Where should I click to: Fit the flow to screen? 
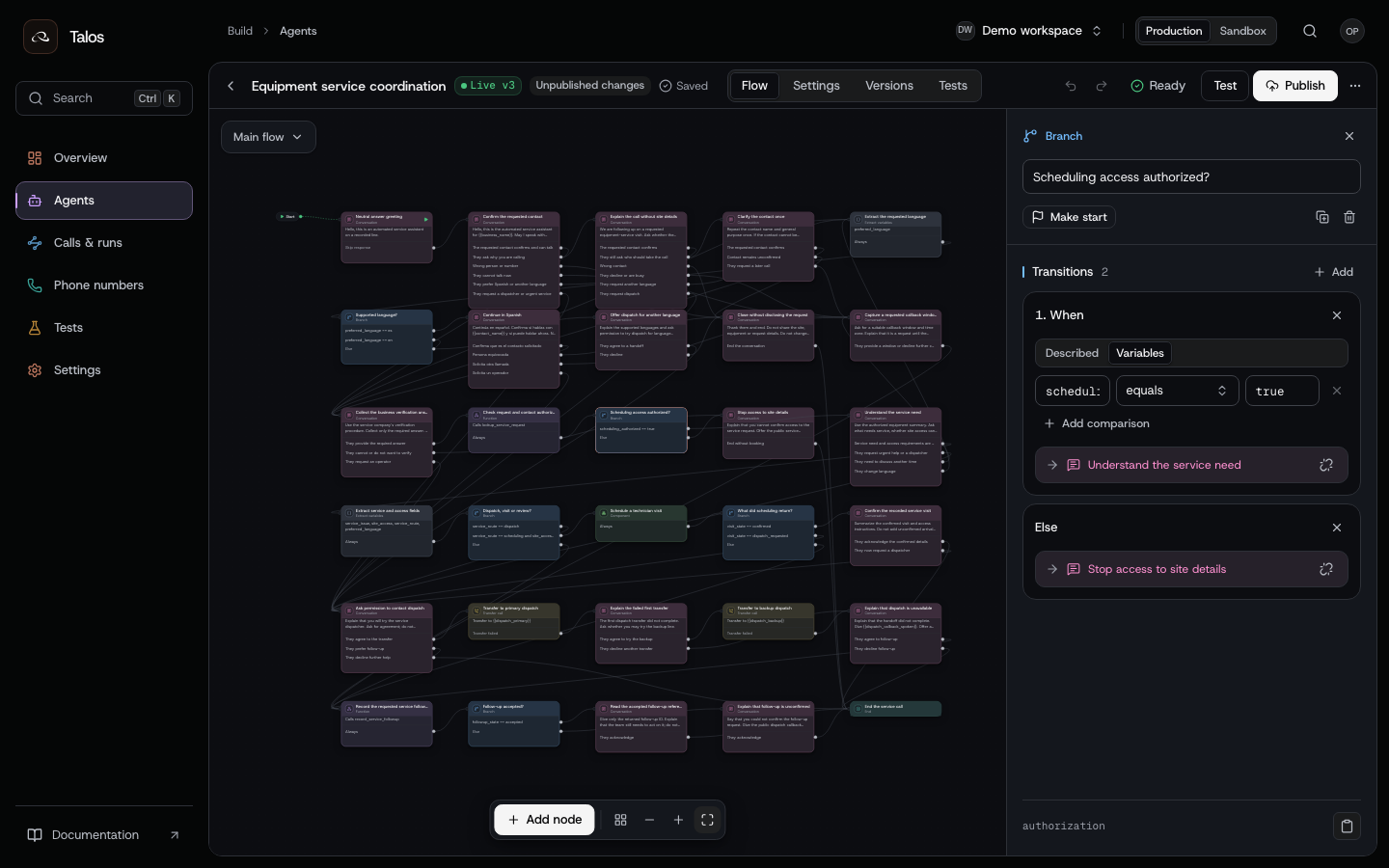pos(707,820)
